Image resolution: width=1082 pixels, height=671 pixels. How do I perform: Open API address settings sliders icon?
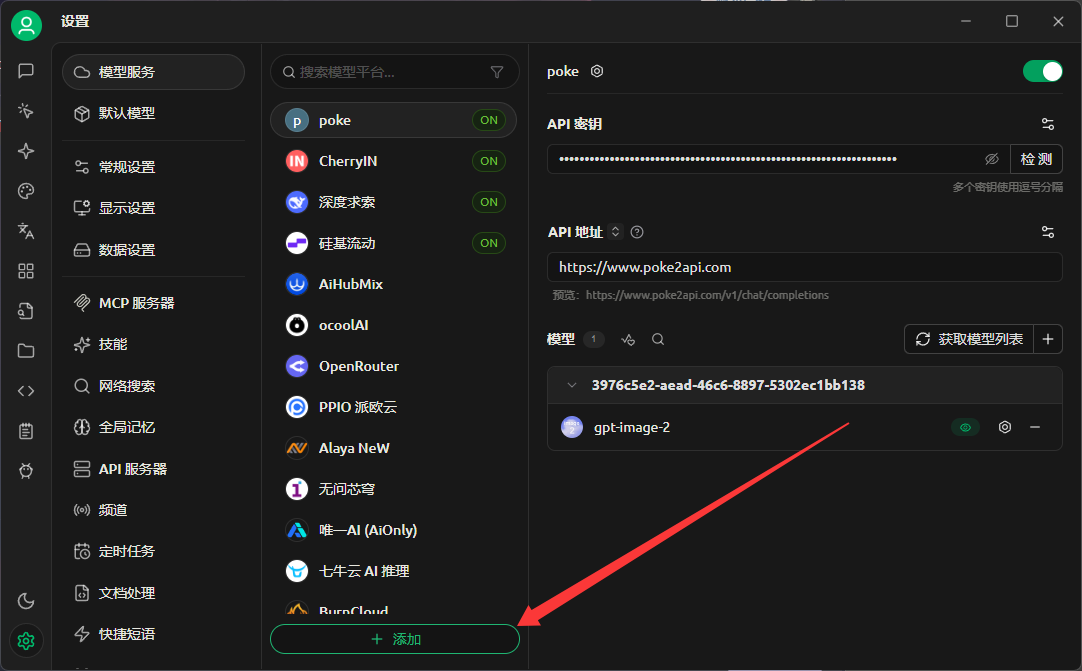(x=1047, y=232)
